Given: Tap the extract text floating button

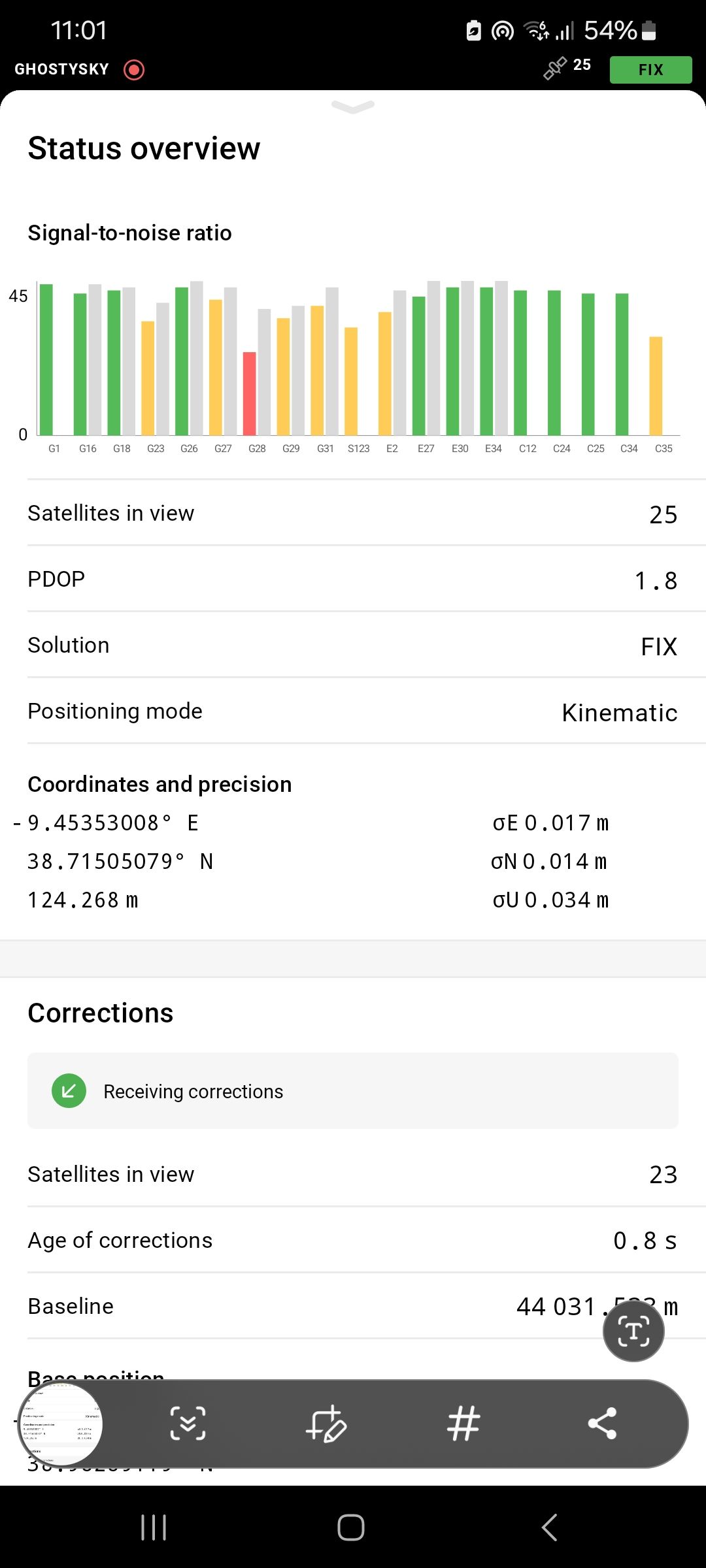Looking at the screenshot, I should [633, 1331].
